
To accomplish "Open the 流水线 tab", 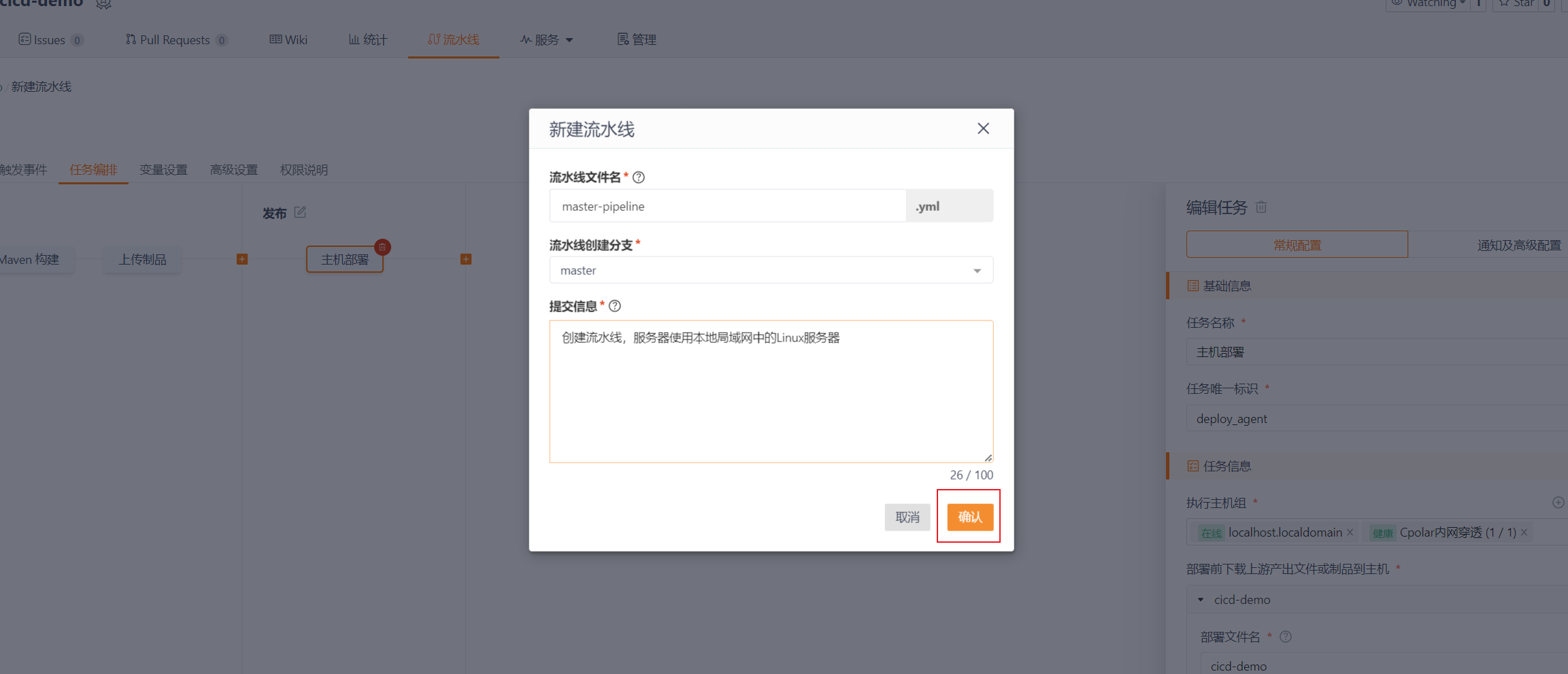I will click(x=454, y=39).
